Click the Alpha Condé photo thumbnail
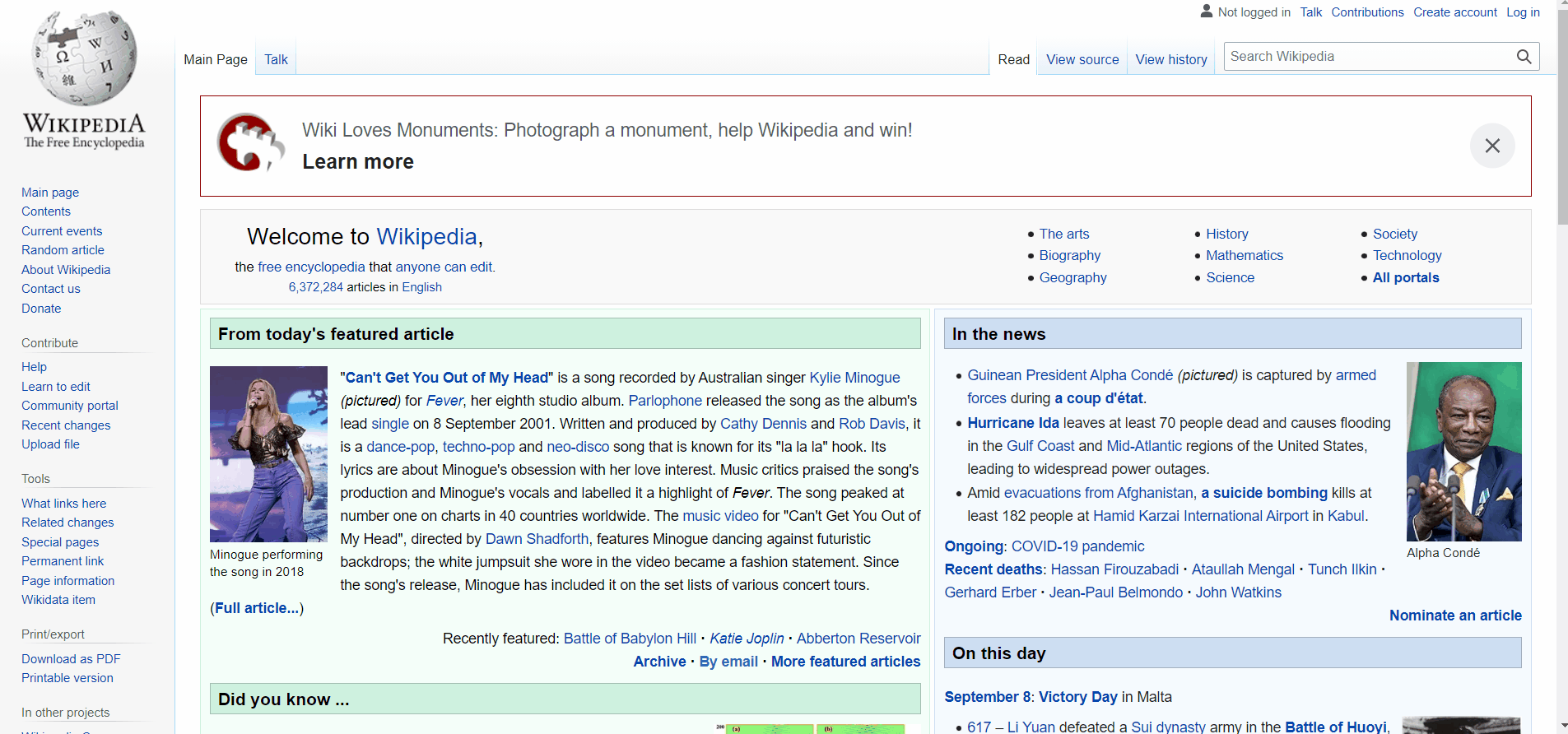 click(x=1463, y=452)
